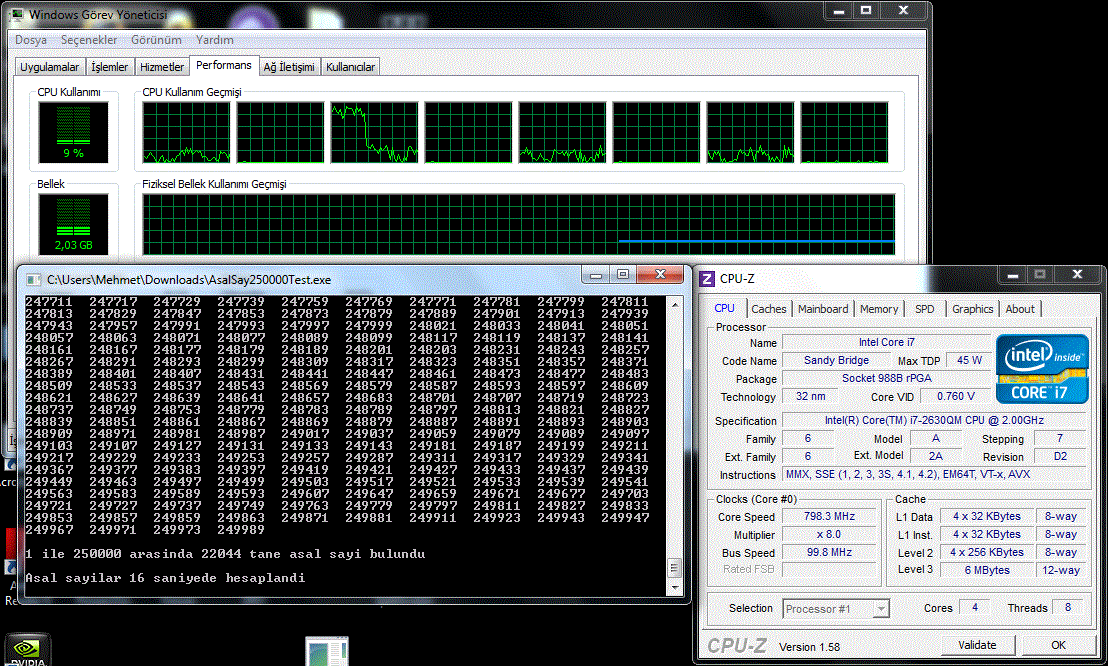Click the Package value 'Socket 988B rPGA'
Image resolution: width=1108 pixels, height=666 pixels.
pyautogui.click(x=886, y=378)
